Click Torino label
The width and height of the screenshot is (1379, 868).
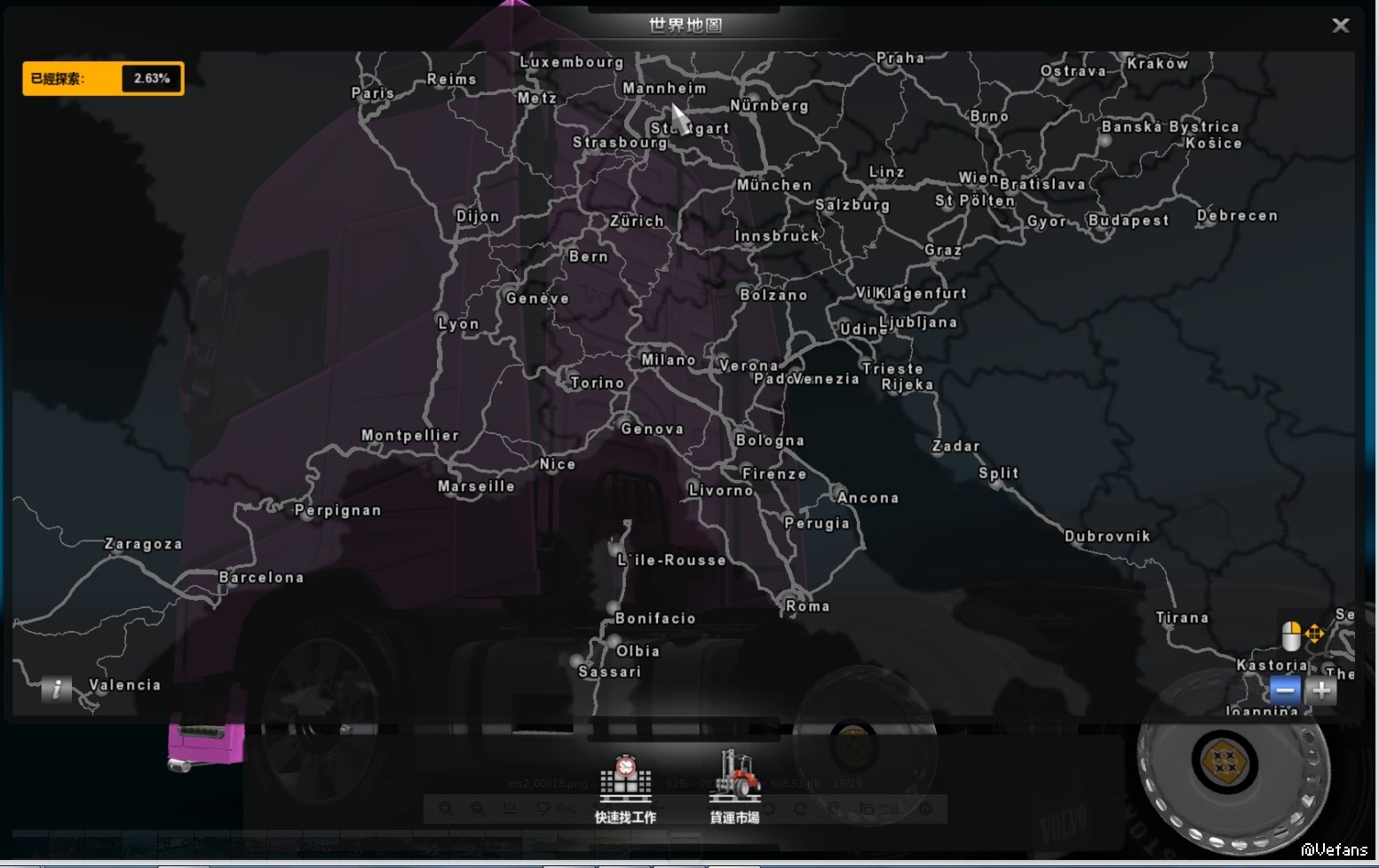tap(598, 383)
